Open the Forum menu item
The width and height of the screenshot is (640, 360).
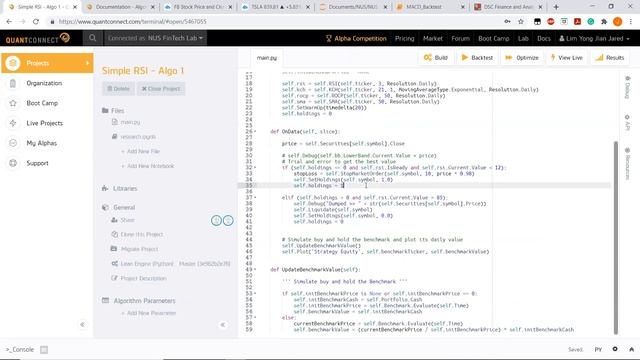(x=460, y=38)
